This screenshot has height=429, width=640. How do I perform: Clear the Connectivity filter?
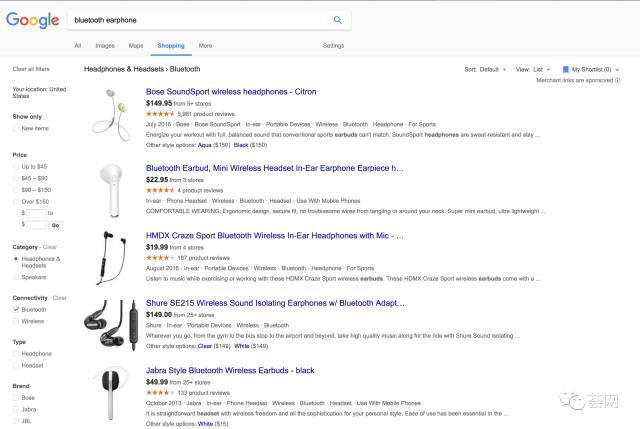(x=60, y=298)
